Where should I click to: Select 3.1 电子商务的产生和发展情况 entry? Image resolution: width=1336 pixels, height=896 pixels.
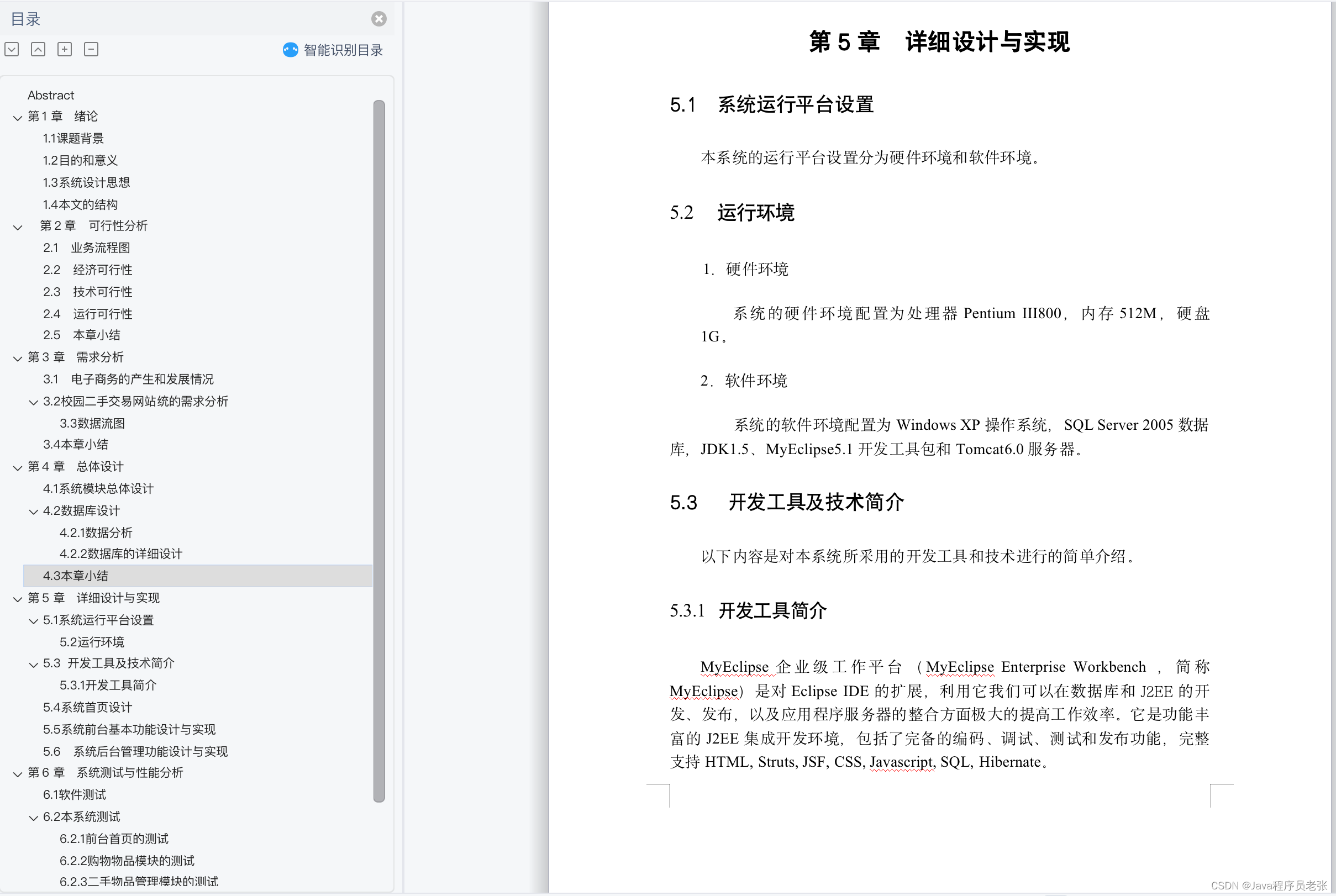tap(128, 379)
